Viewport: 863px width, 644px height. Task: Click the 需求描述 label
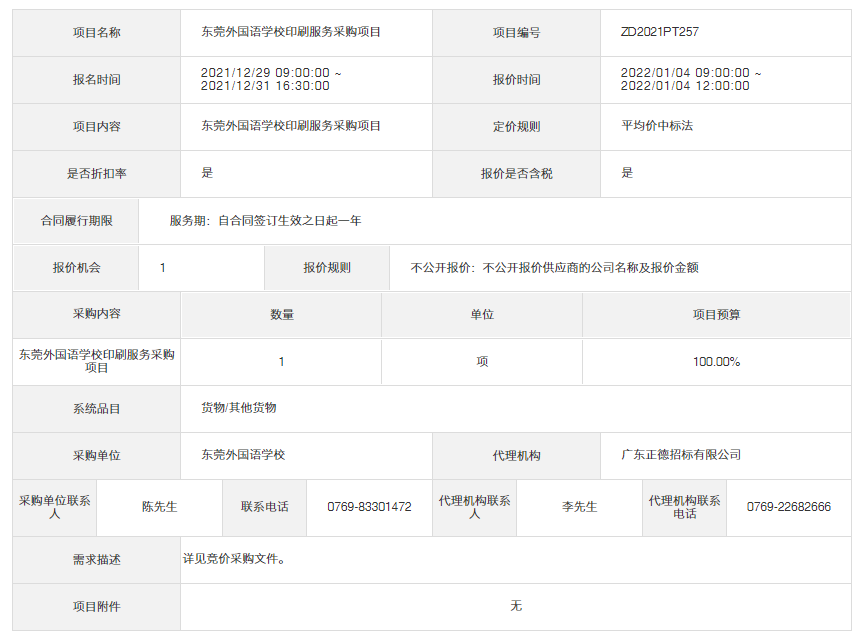point(96,560)
